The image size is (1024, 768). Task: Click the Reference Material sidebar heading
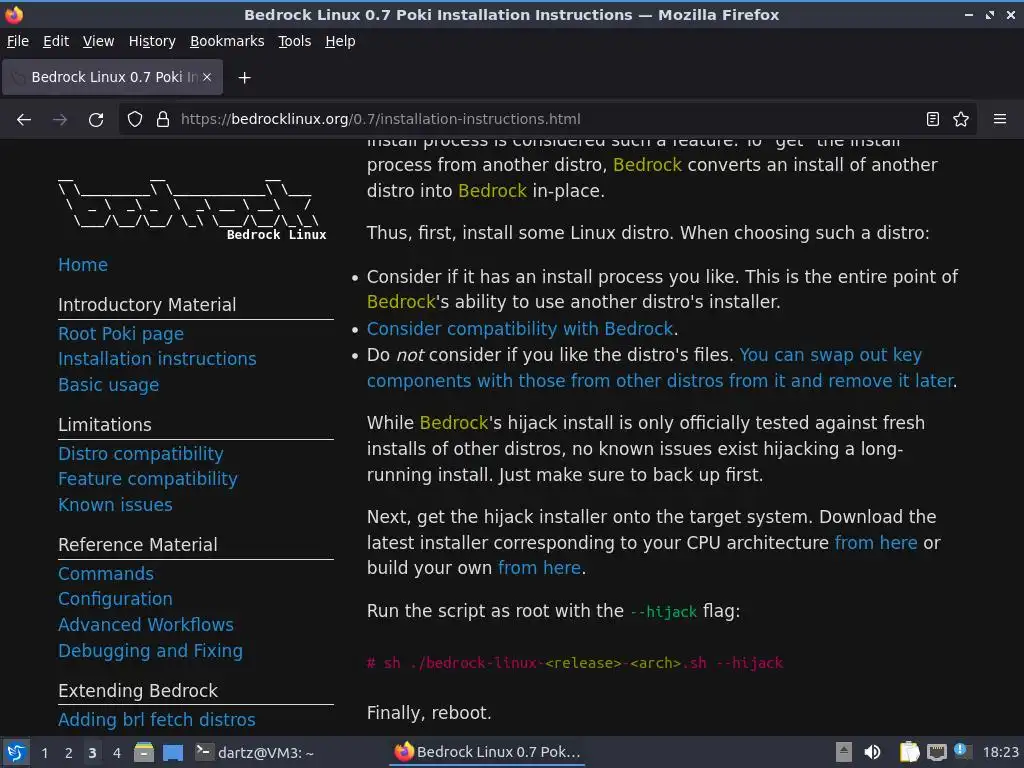point(138,545)
